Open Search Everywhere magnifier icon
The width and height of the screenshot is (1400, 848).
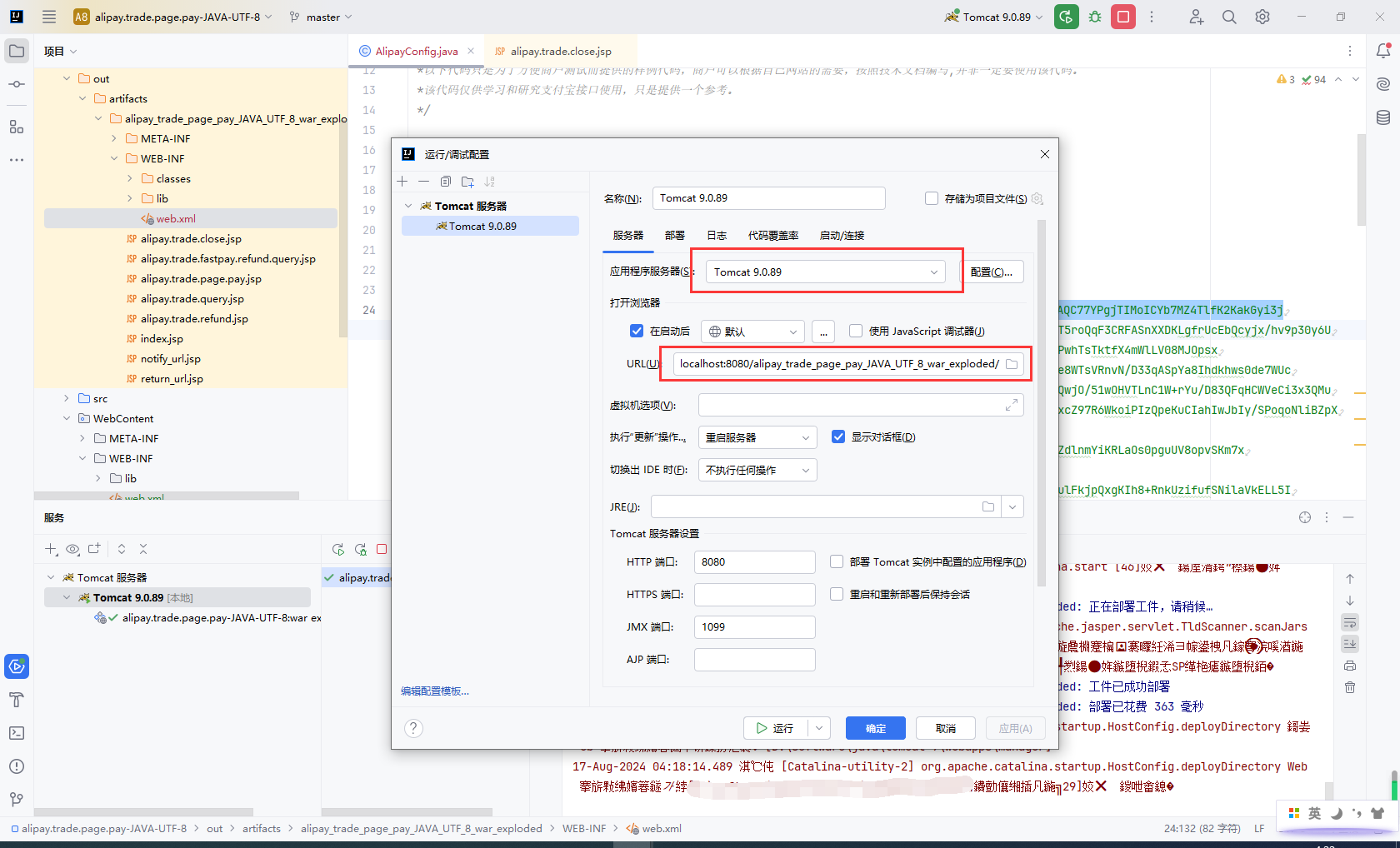point(1229,17)
